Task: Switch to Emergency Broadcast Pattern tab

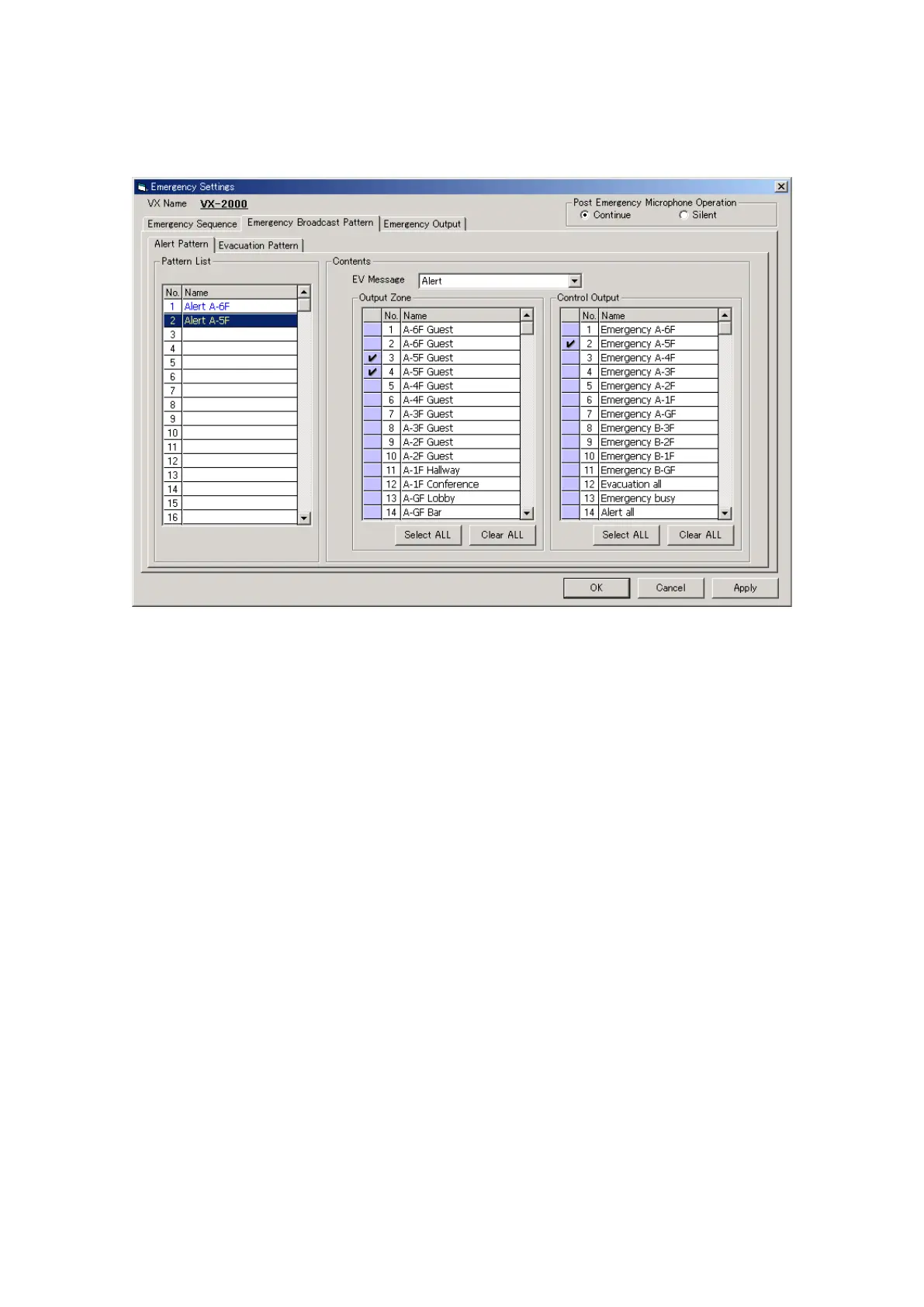Action: [310, 223]
